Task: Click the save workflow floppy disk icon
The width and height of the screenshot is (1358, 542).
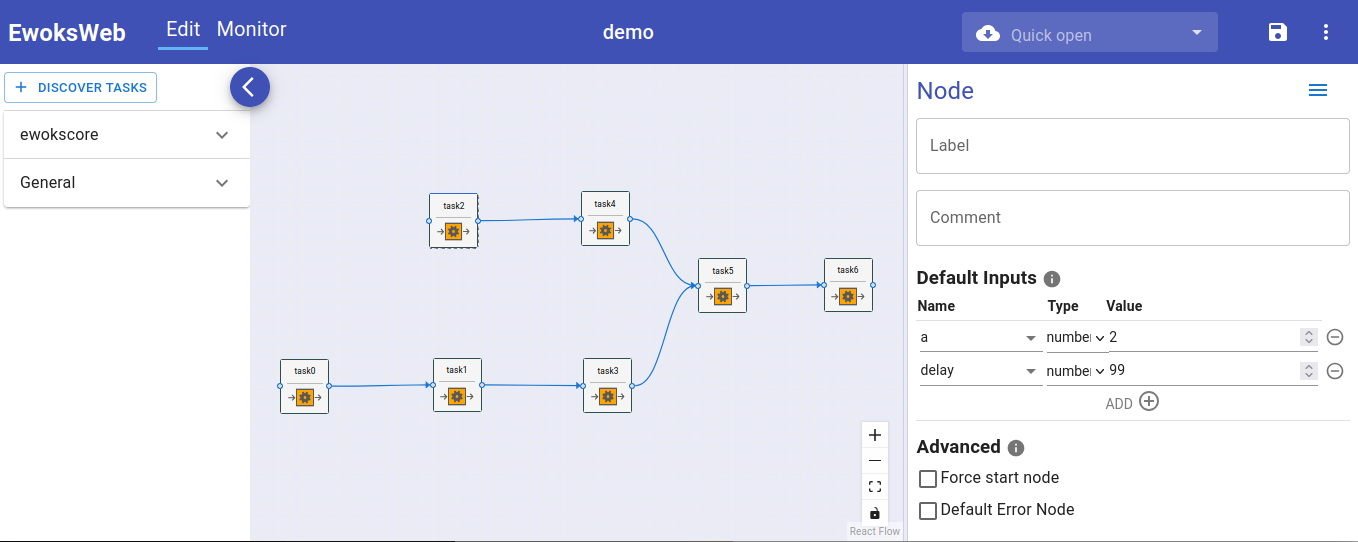Action: pos(1278,32)
